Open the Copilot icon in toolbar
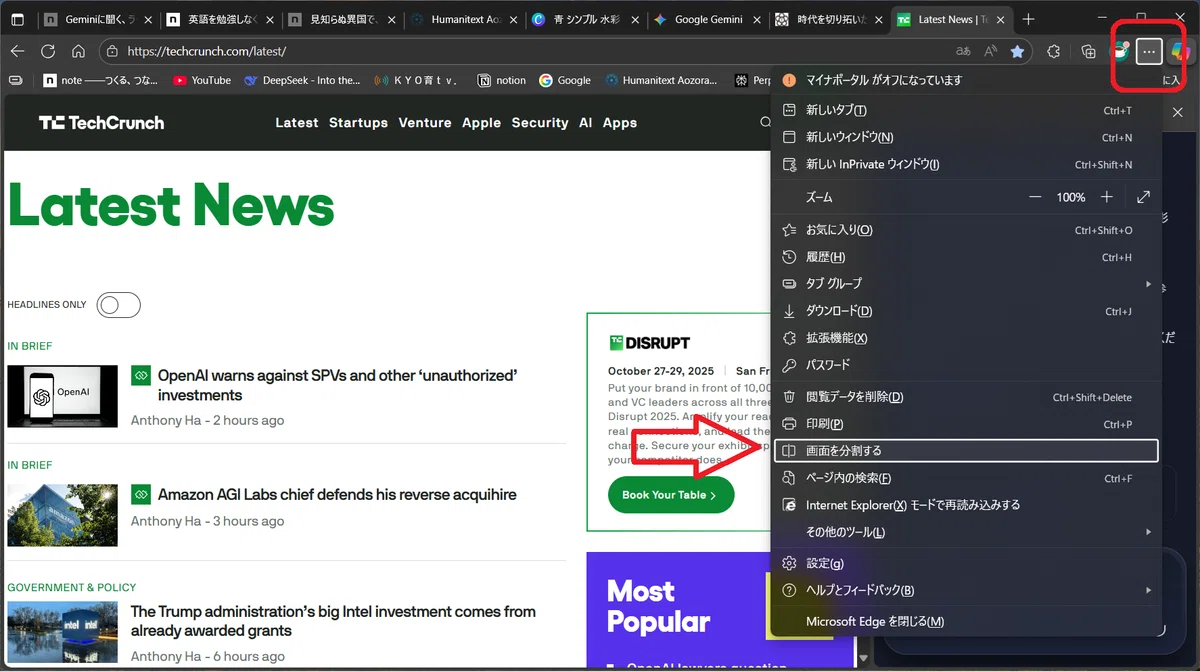Screen dimensions: 1200x671 point(1180,51)
